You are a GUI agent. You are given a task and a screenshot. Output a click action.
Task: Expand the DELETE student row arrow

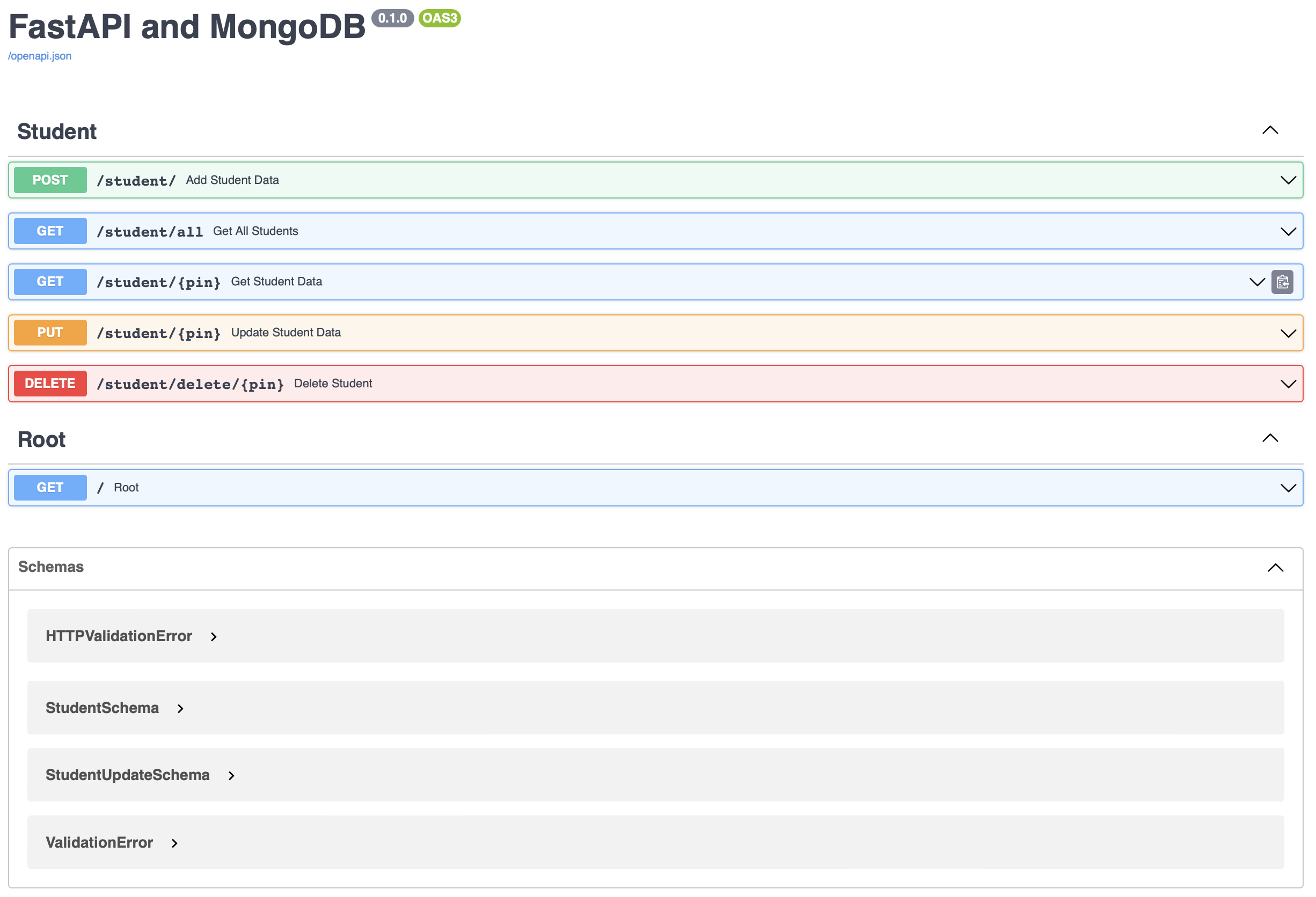tap(1288, 384)
